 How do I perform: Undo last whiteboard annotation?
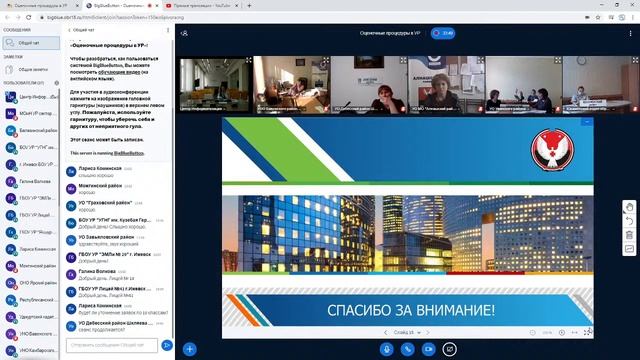click(629, 221)
